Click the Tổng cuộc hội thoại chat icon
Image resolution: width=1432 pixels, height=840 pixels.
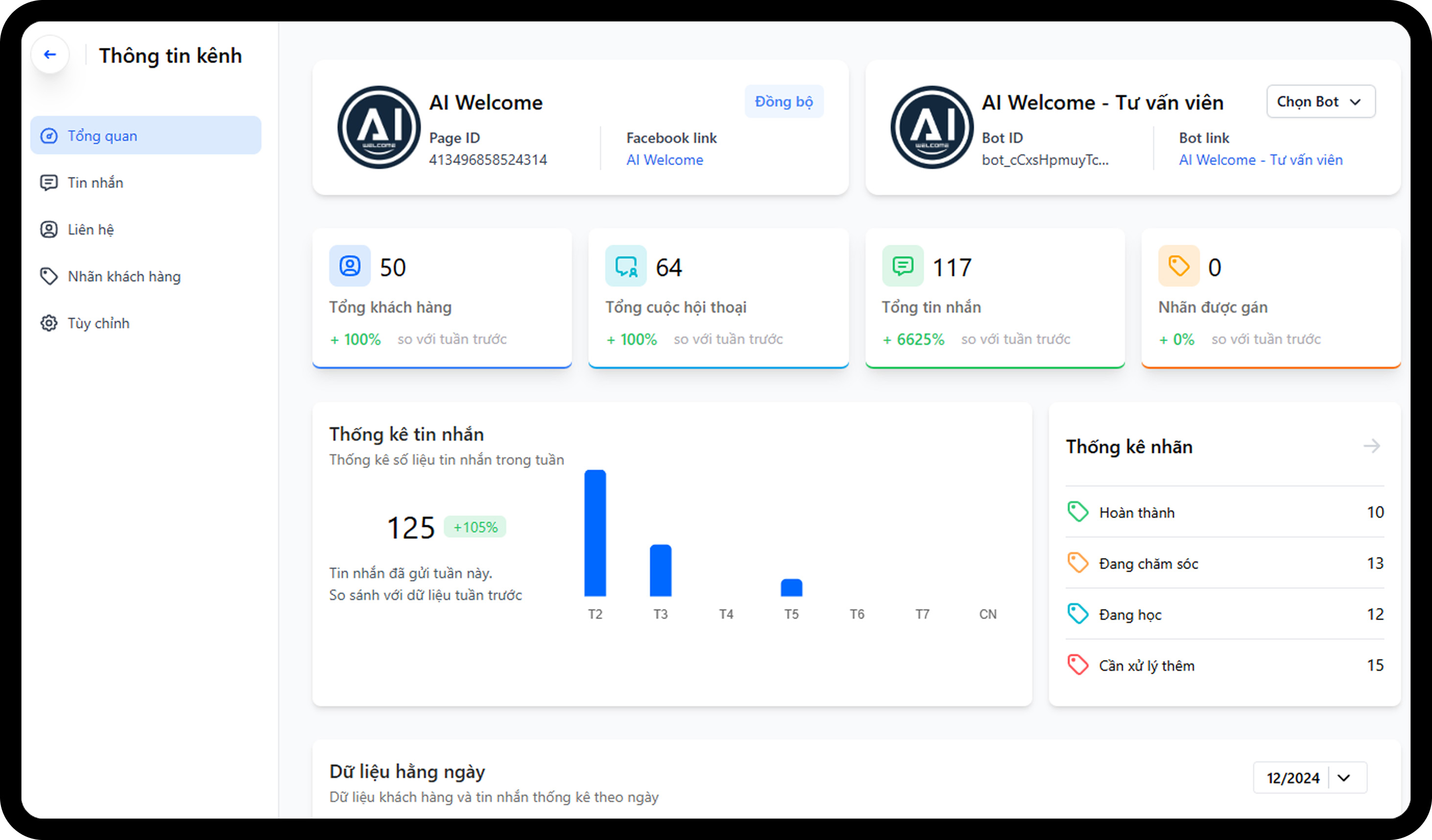click(x=626, y=266)
